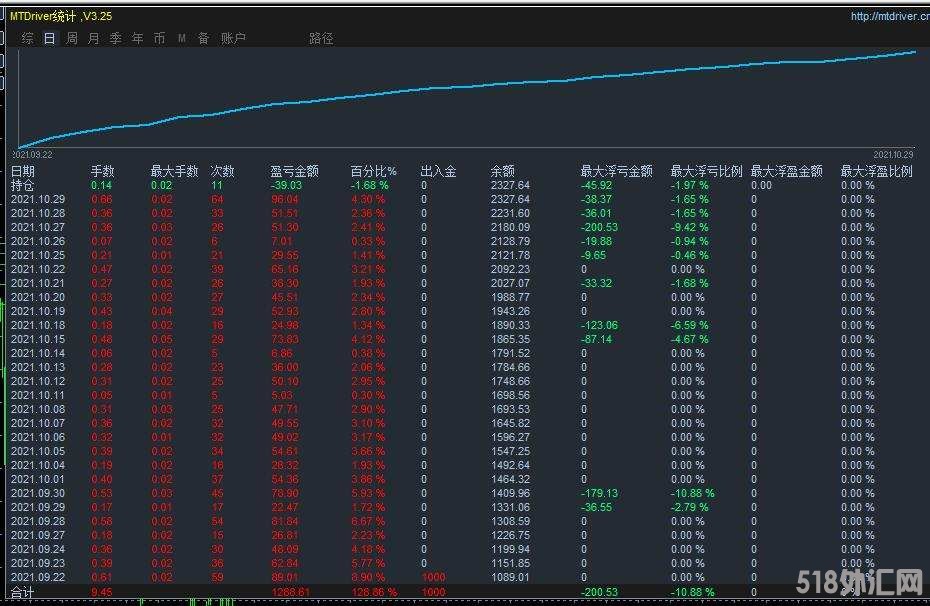Select the 日 daily tab

pos(49,39)
